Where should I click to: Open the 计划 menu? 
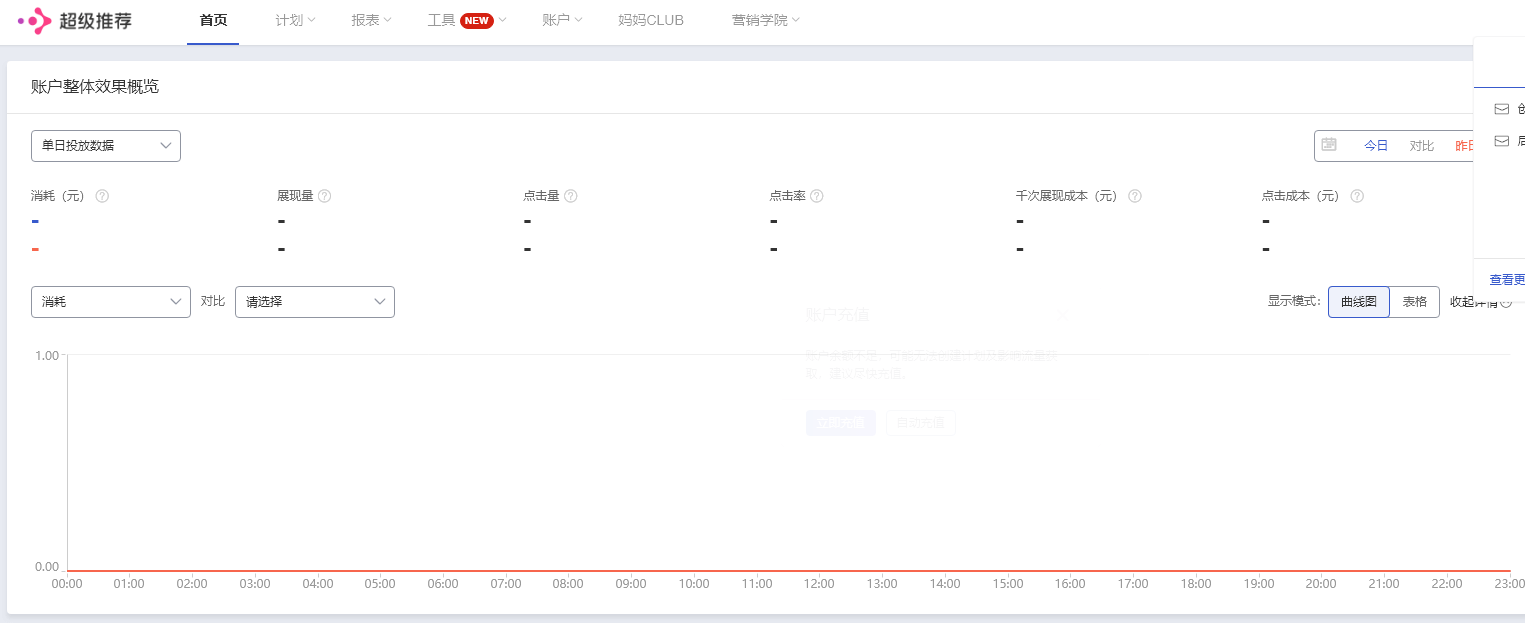coord(295,20)
